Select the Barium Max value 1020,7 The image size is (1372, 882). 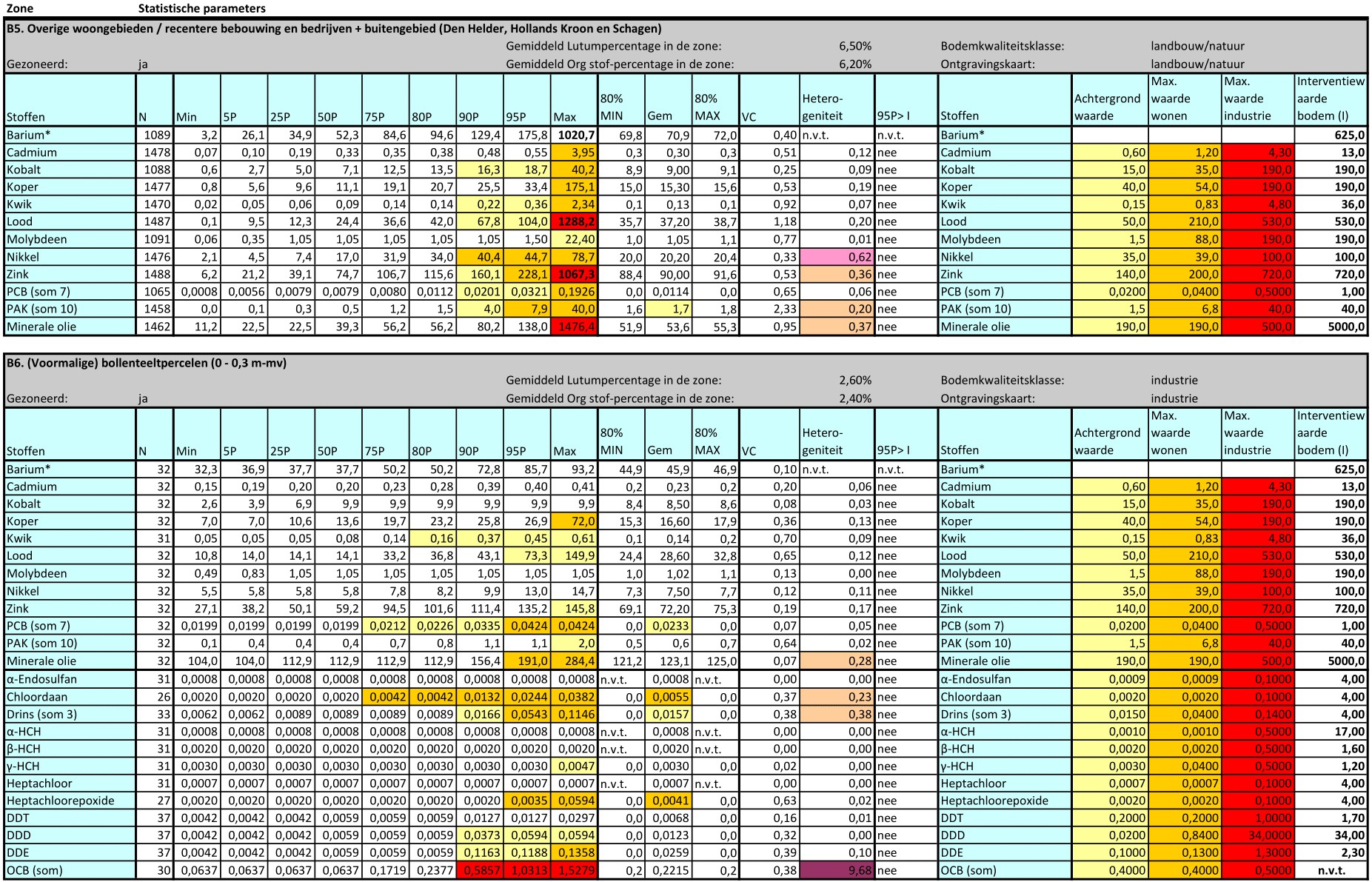coord(575,135)
